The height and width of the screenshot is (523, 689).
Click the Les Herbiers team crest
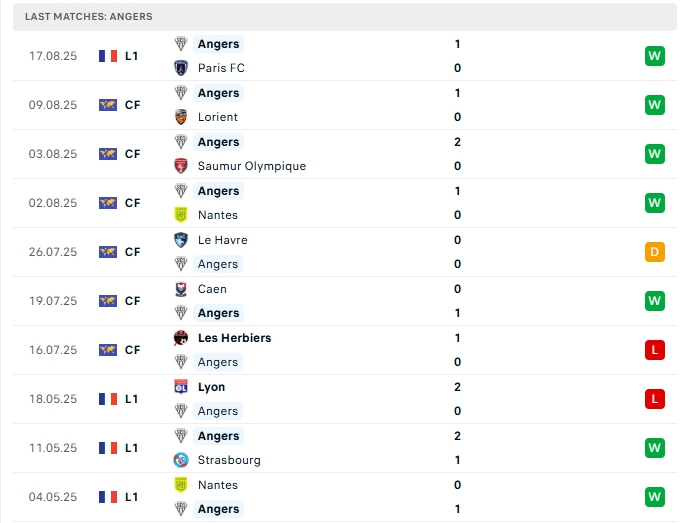pos(181,338)
